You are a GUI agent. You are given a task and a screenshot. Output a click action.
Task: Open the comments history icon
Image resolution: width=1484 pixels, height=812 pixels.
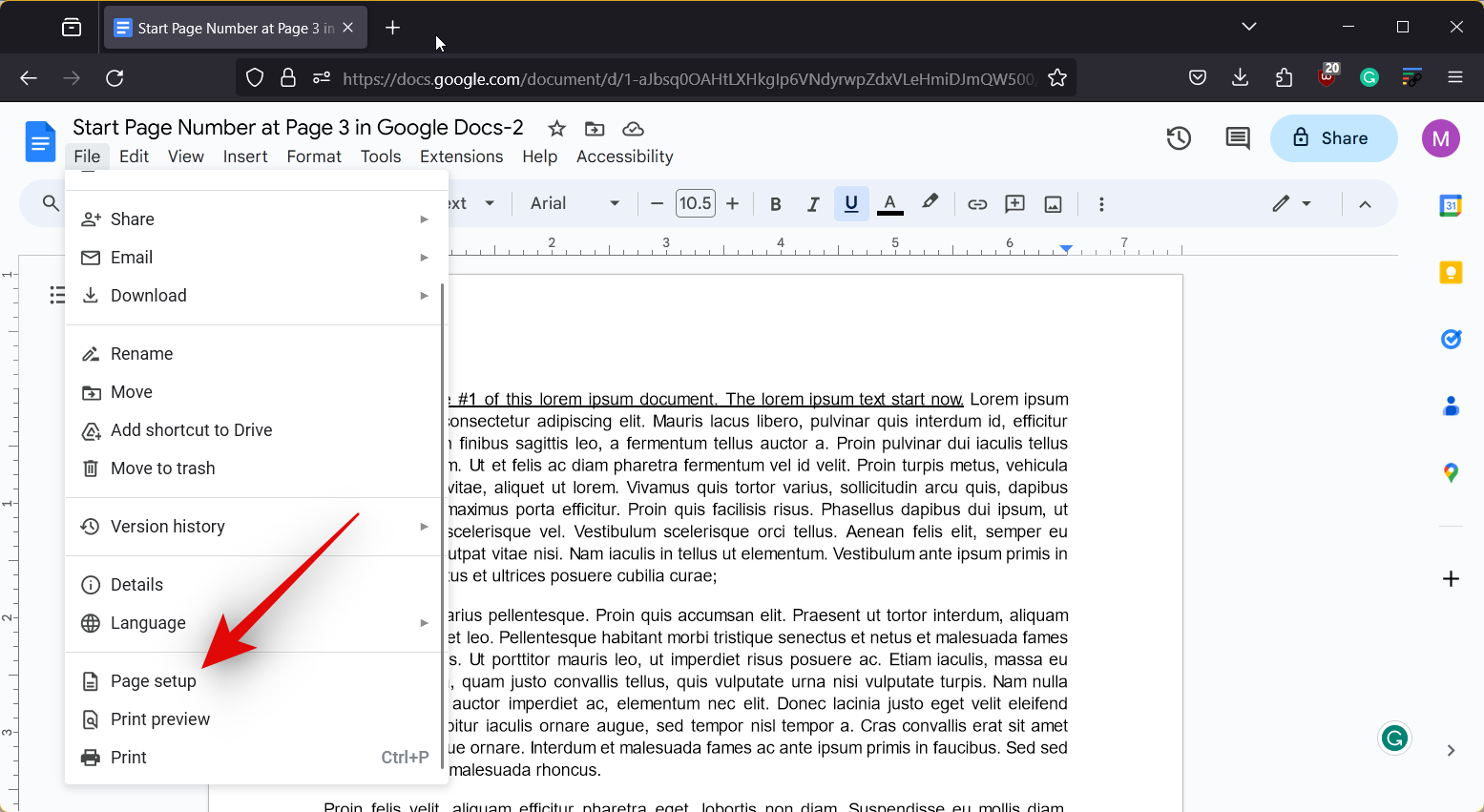point(1238,138)
